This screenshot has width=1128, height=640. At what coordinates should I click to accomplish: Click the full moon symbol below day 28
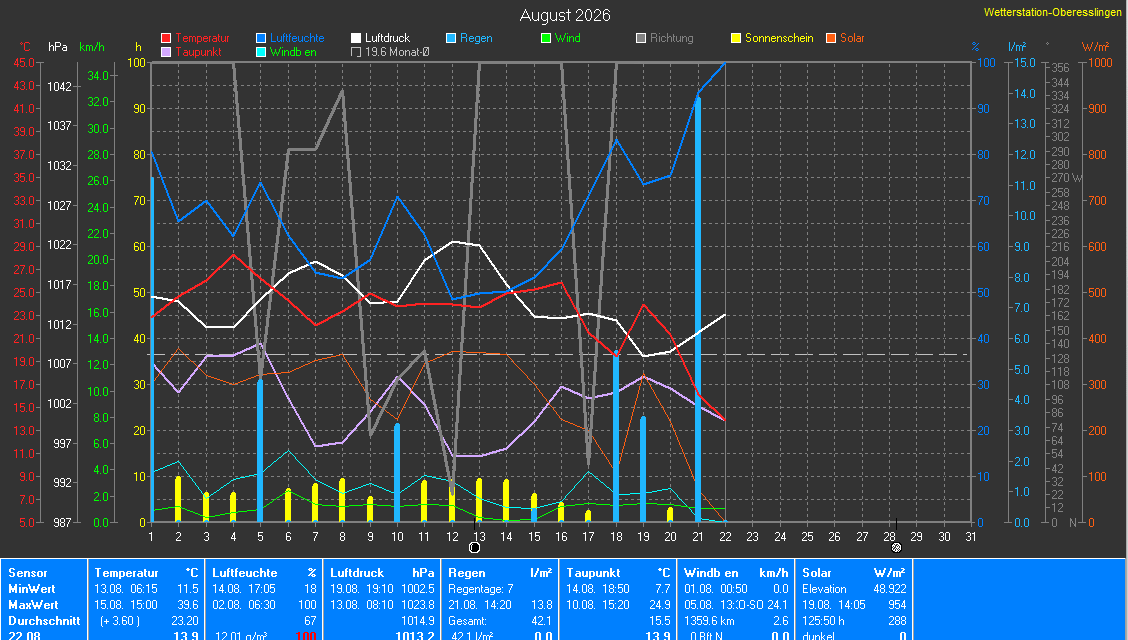point(896,548)
